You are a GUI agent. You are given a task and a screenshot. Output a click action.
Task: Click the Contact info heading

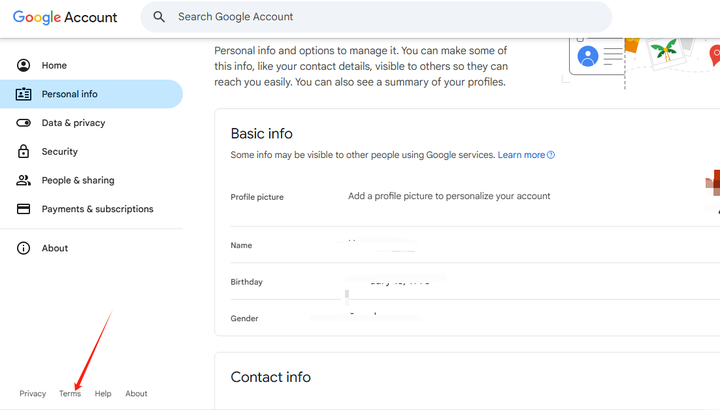pos(270,377)
